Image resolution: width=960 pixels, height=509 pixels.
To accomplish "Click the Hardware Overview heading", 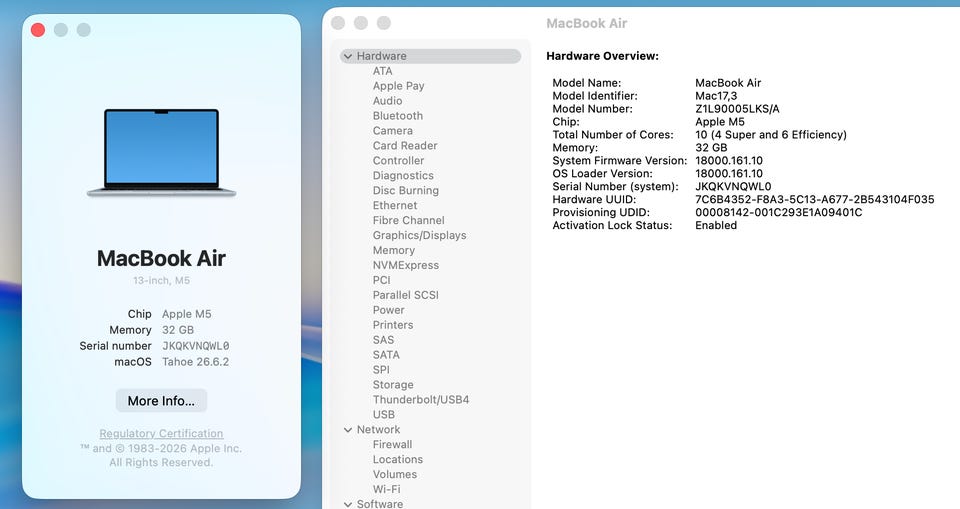I will (602, 56).
